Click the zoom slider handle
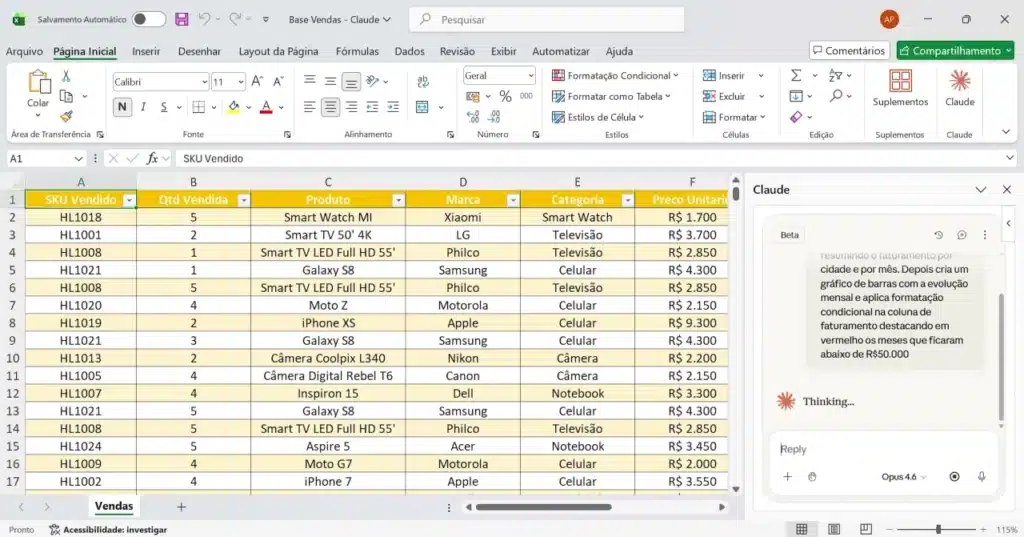This screenshot has width=1024, height=537. click(938, 529)
